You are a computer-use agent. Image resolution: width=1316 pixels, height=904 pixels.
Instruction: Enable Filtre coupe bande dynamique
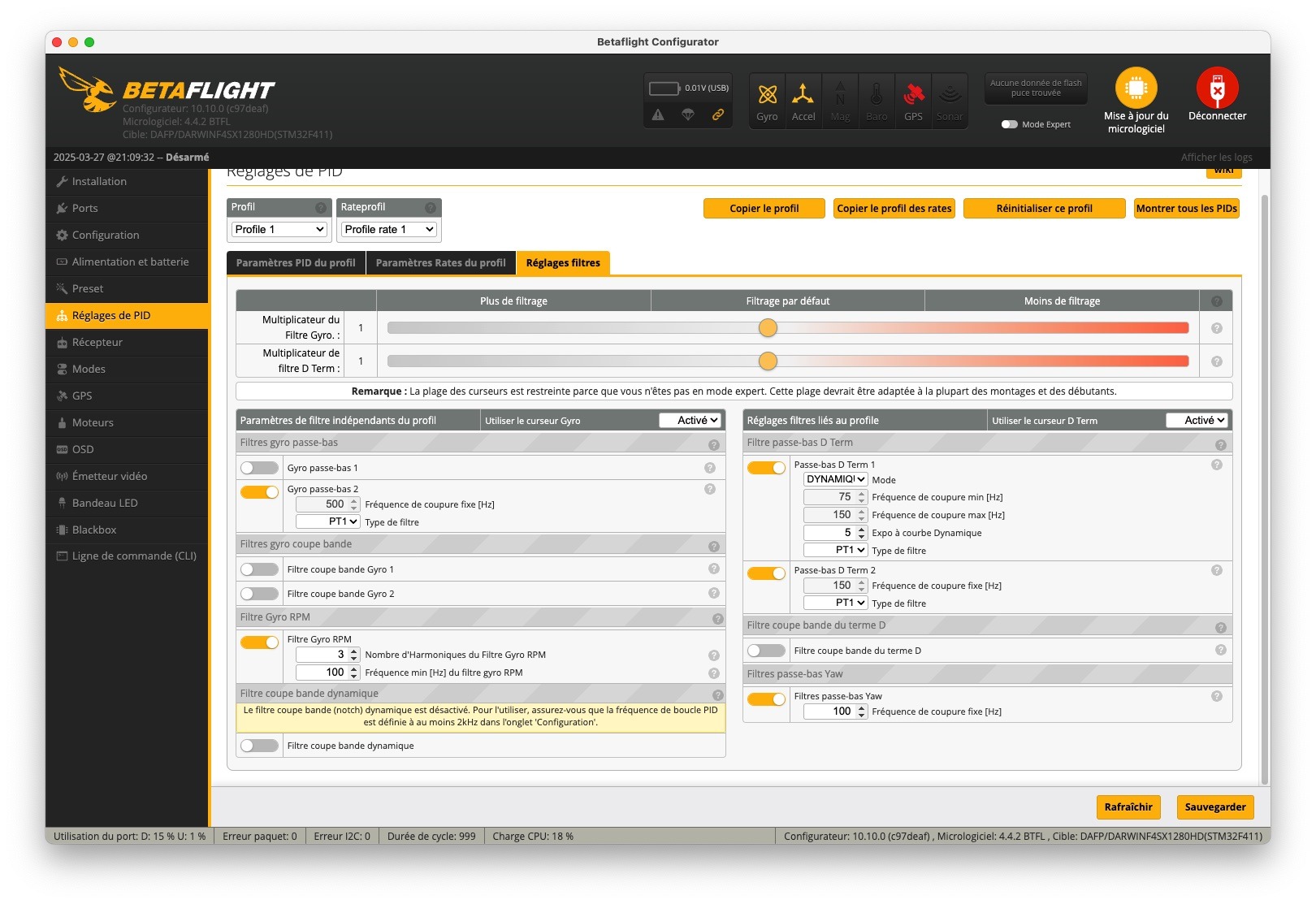[259, 746]
